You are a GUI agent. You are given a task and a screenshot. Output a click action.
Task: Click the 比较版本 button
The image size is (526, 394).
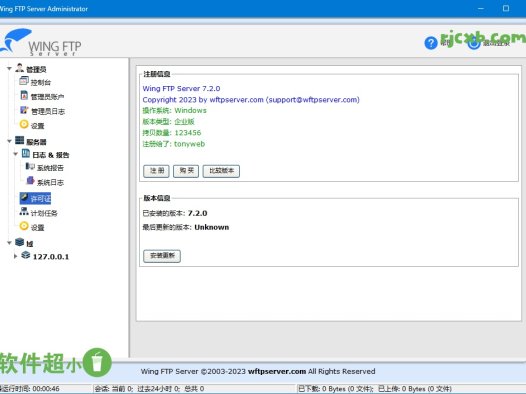coord(221,171)
